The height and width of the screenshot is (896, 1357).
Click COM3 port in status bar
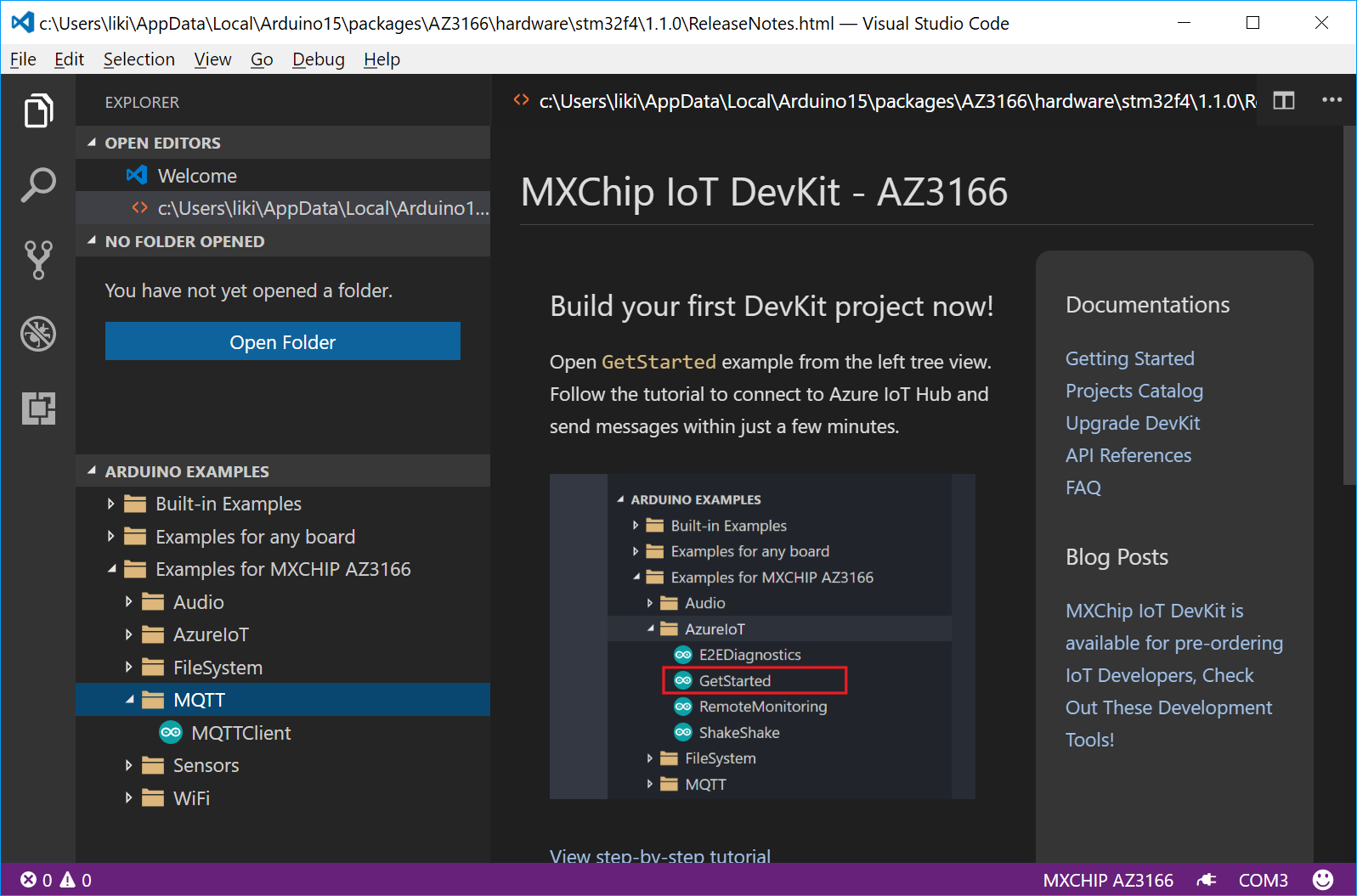[x=1263, y=881]
